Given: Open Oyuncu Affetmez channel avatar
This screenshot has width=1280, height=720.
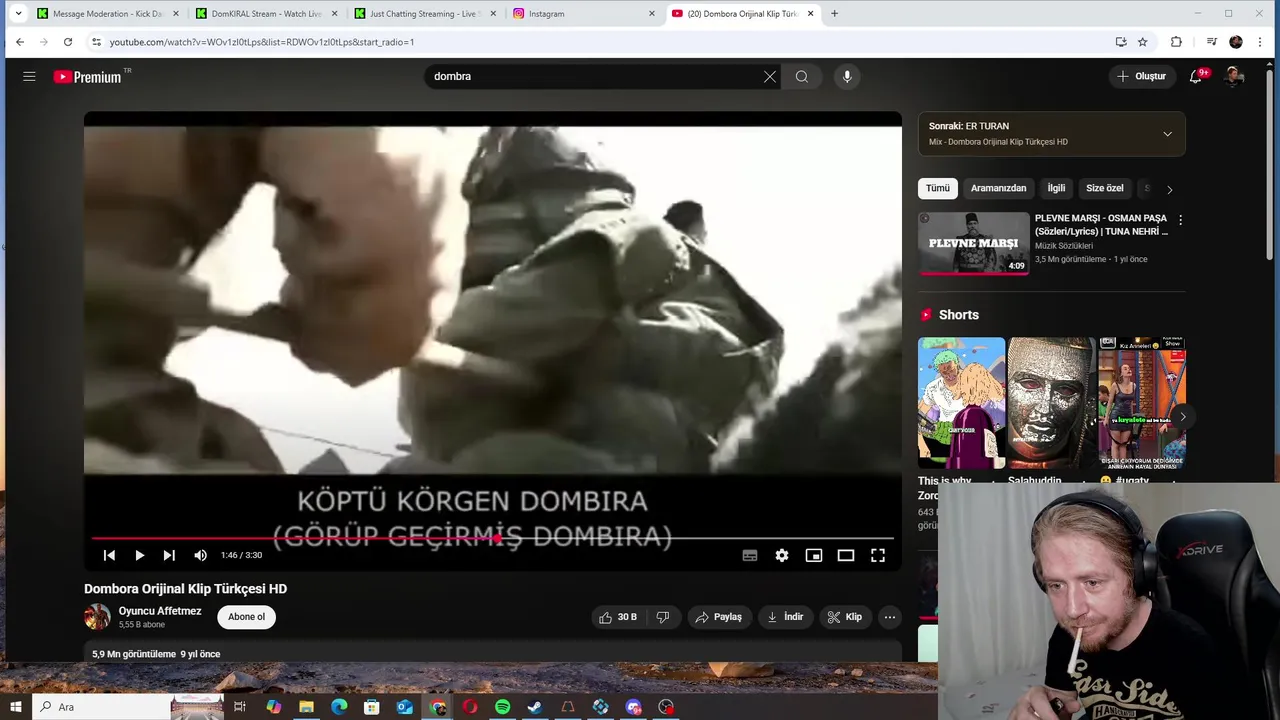Looking at the screenshot, I should click(x=97, y=617).
